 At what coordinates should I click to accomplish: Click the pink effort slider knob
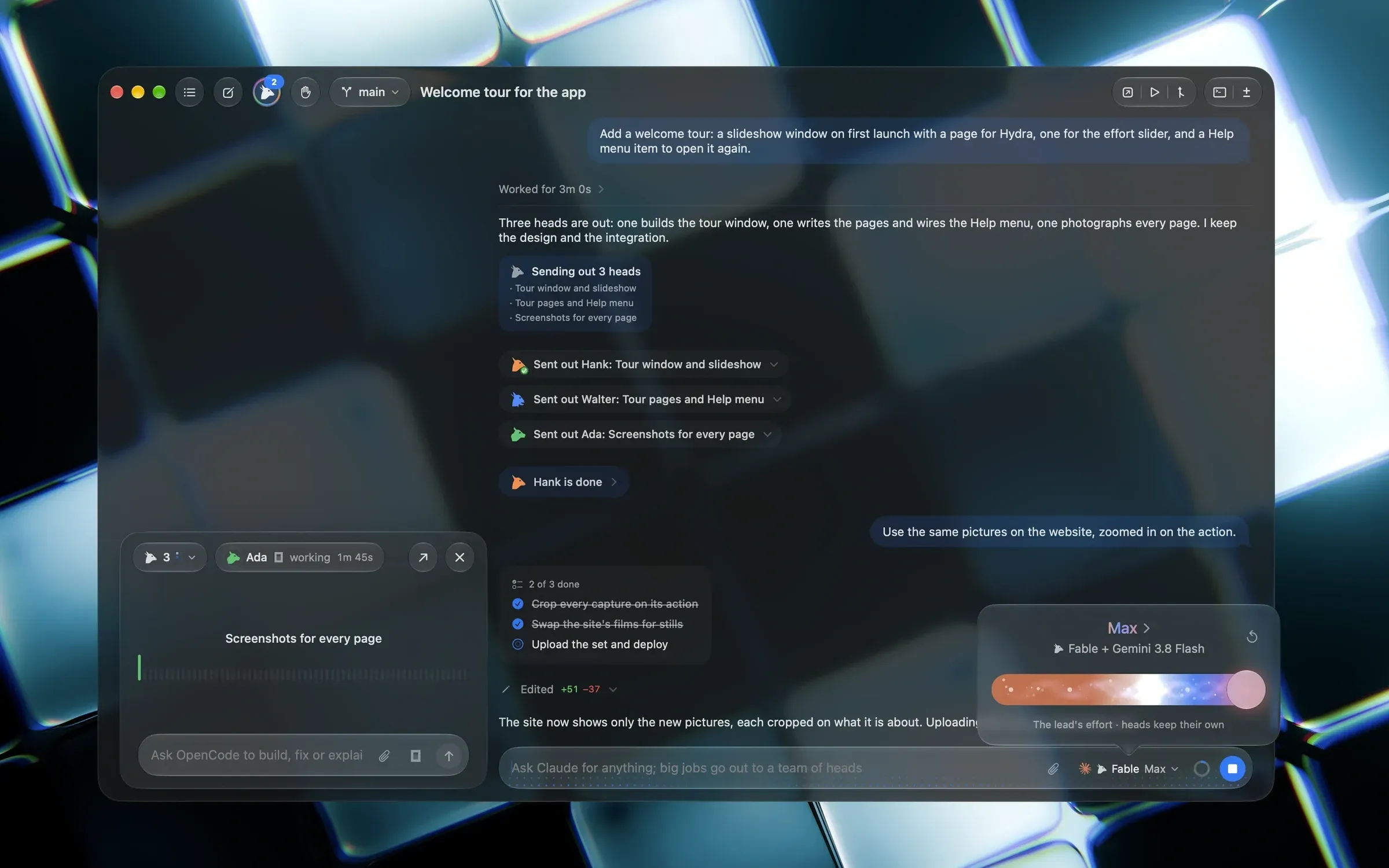(1245, 689)
